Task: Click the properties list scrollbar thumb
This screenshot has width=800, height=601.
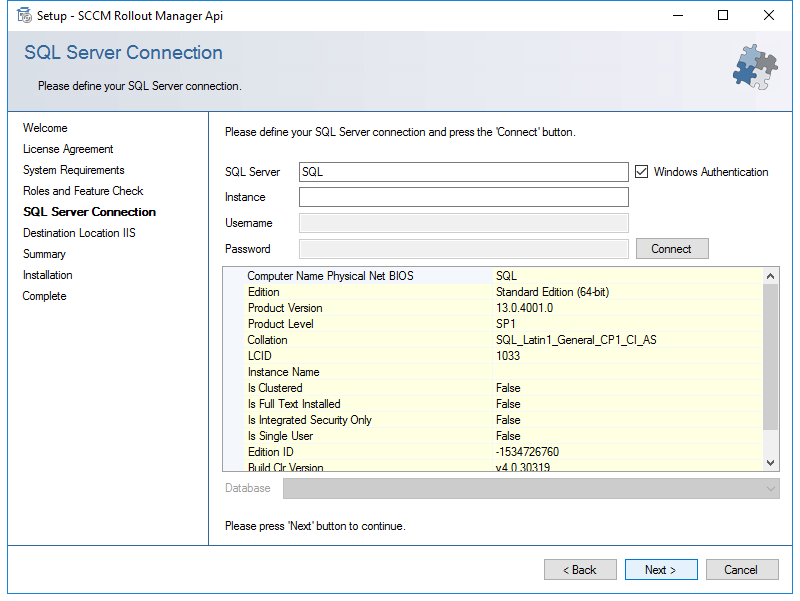Action: click(770, 357)
